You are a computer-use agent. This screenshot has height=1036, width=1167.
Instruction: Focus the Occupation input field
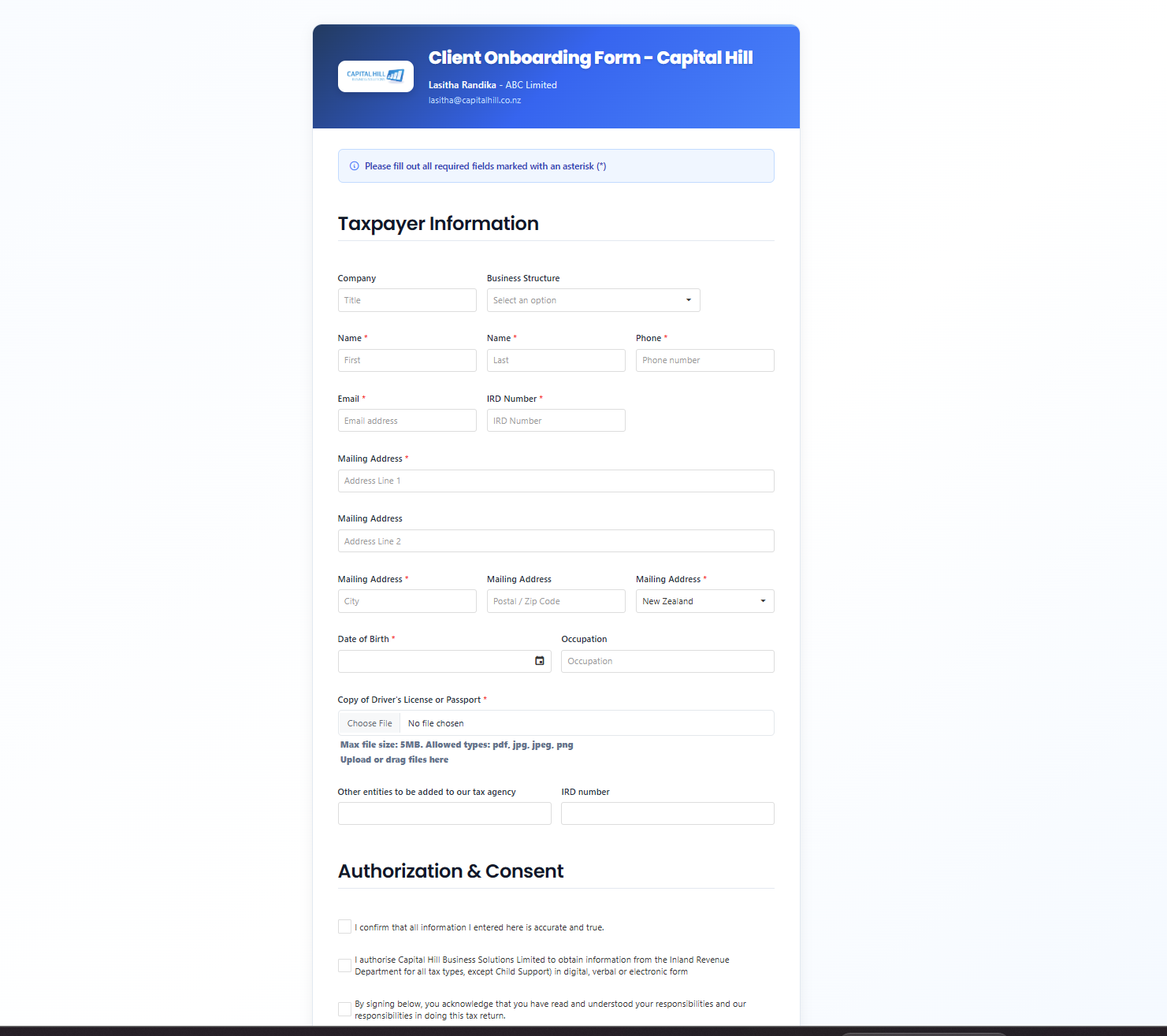click(667, 661)
